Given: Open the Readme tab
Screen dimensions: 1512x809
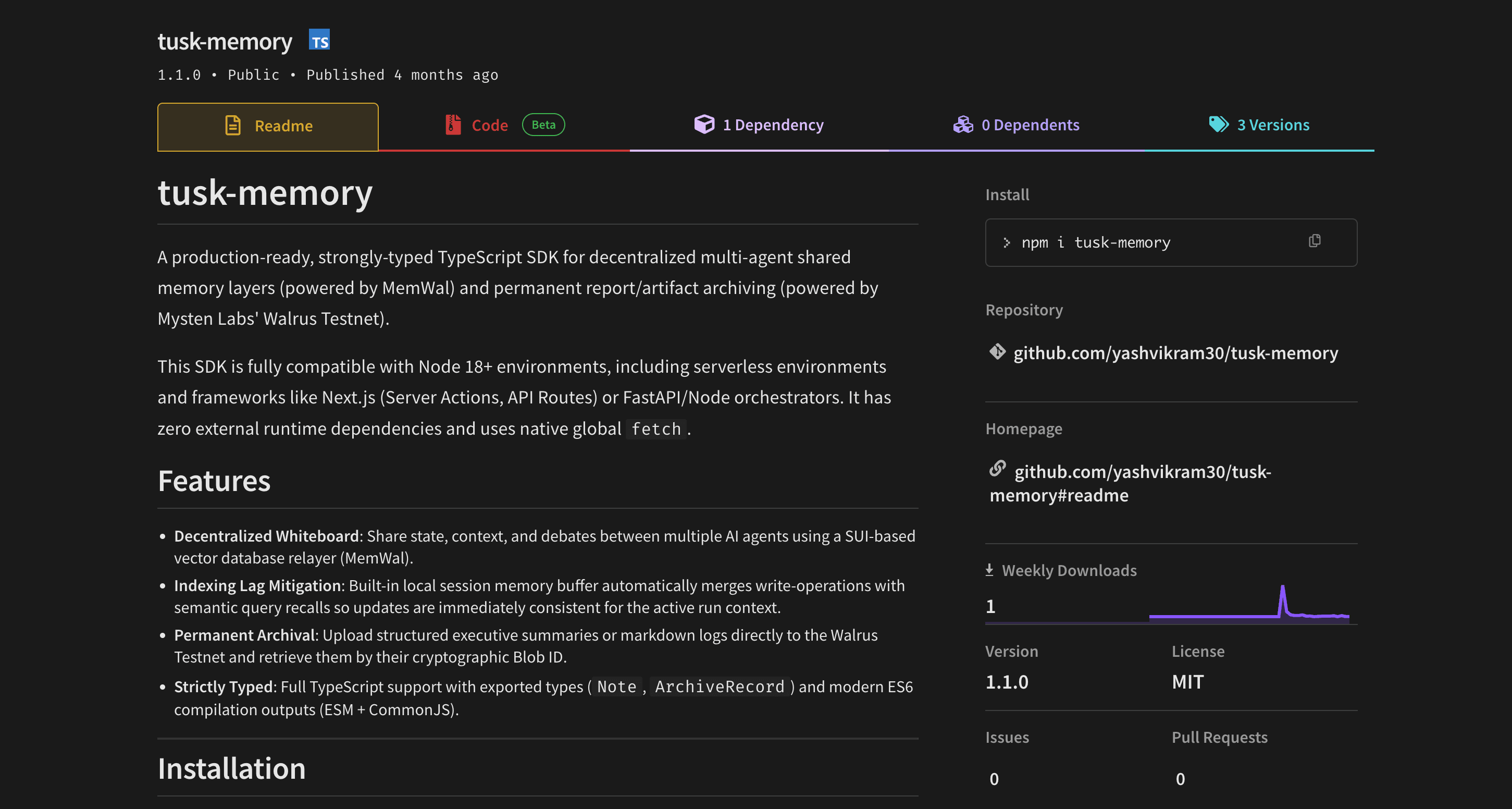Looking at the screenshot, I should 268,126.
